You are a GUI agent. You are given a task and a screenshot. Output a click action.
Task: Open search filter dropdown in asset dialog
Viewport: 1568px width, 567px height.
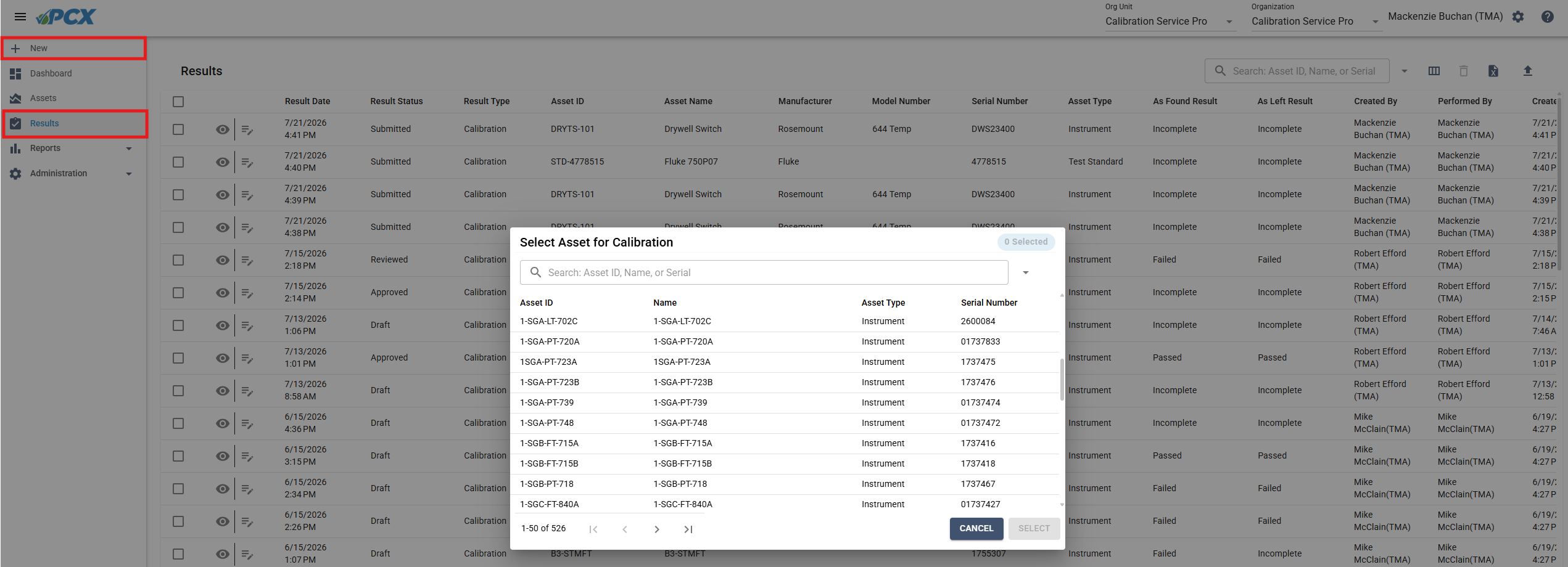tap(1026, 272)
